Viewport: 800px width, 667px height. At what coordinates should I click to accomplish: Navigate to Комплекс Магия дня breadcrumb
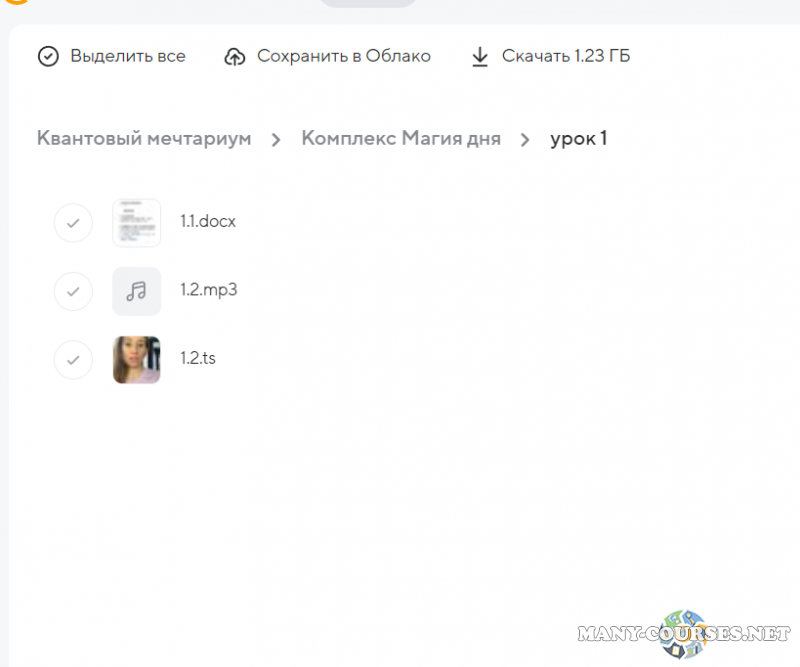click(401, 138)
